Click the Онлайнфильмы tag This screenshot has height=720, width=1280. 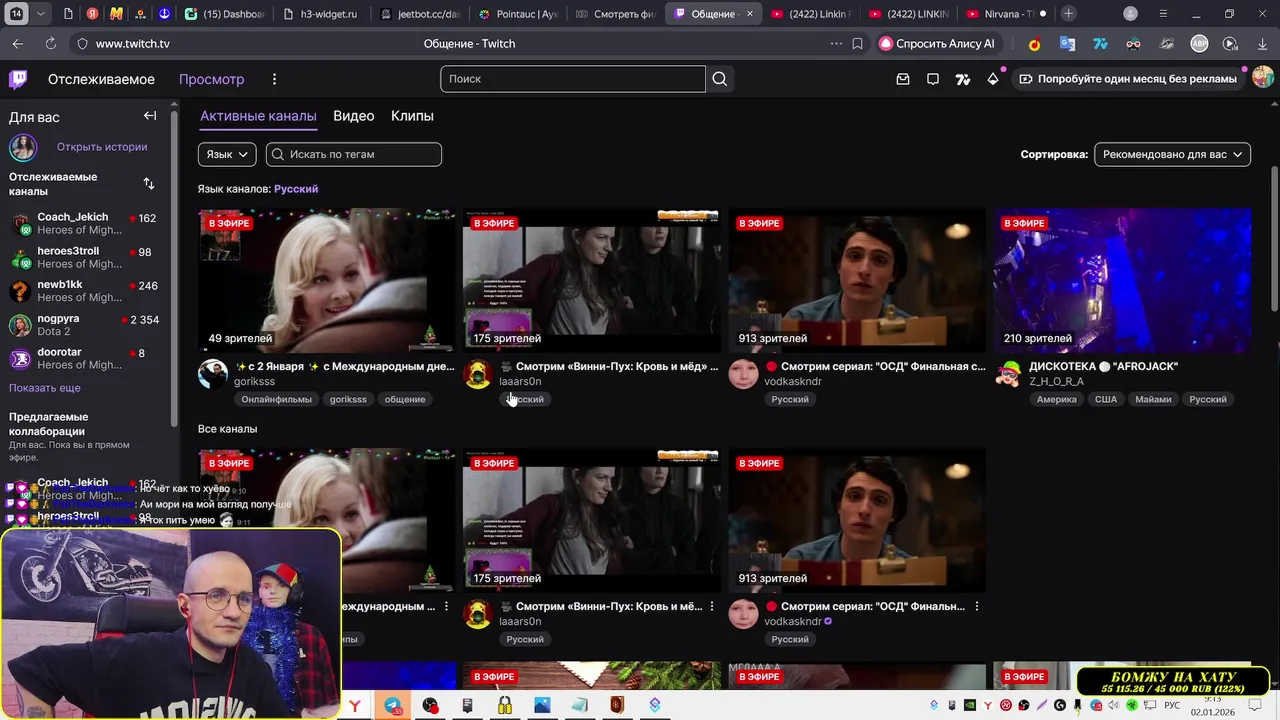click(x=277, y=399)
